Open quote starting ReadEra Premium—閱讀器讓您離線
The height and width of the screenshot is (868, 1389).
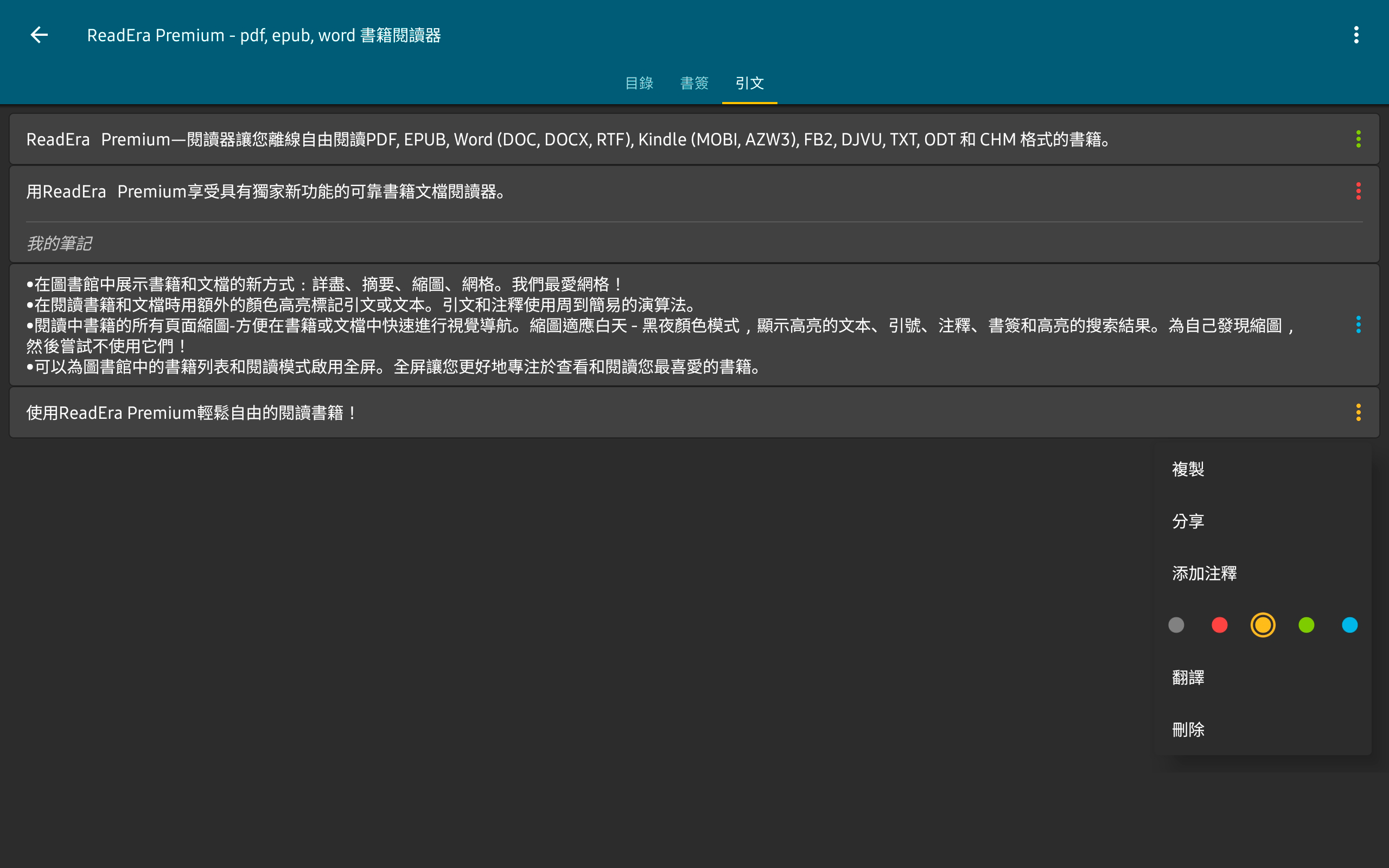tap(694, 139)
